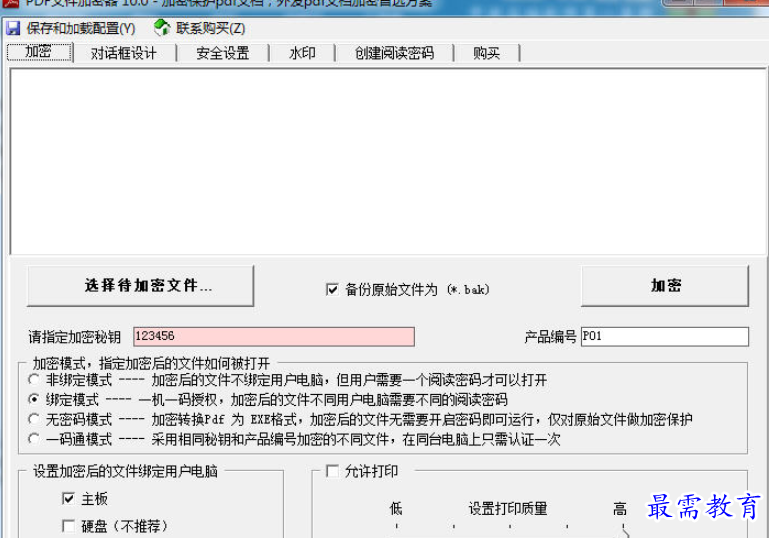Switch to the 加密 tab
Image resolution: width=769 pixels, height=538 pixels.
click(x=40, y=52)
